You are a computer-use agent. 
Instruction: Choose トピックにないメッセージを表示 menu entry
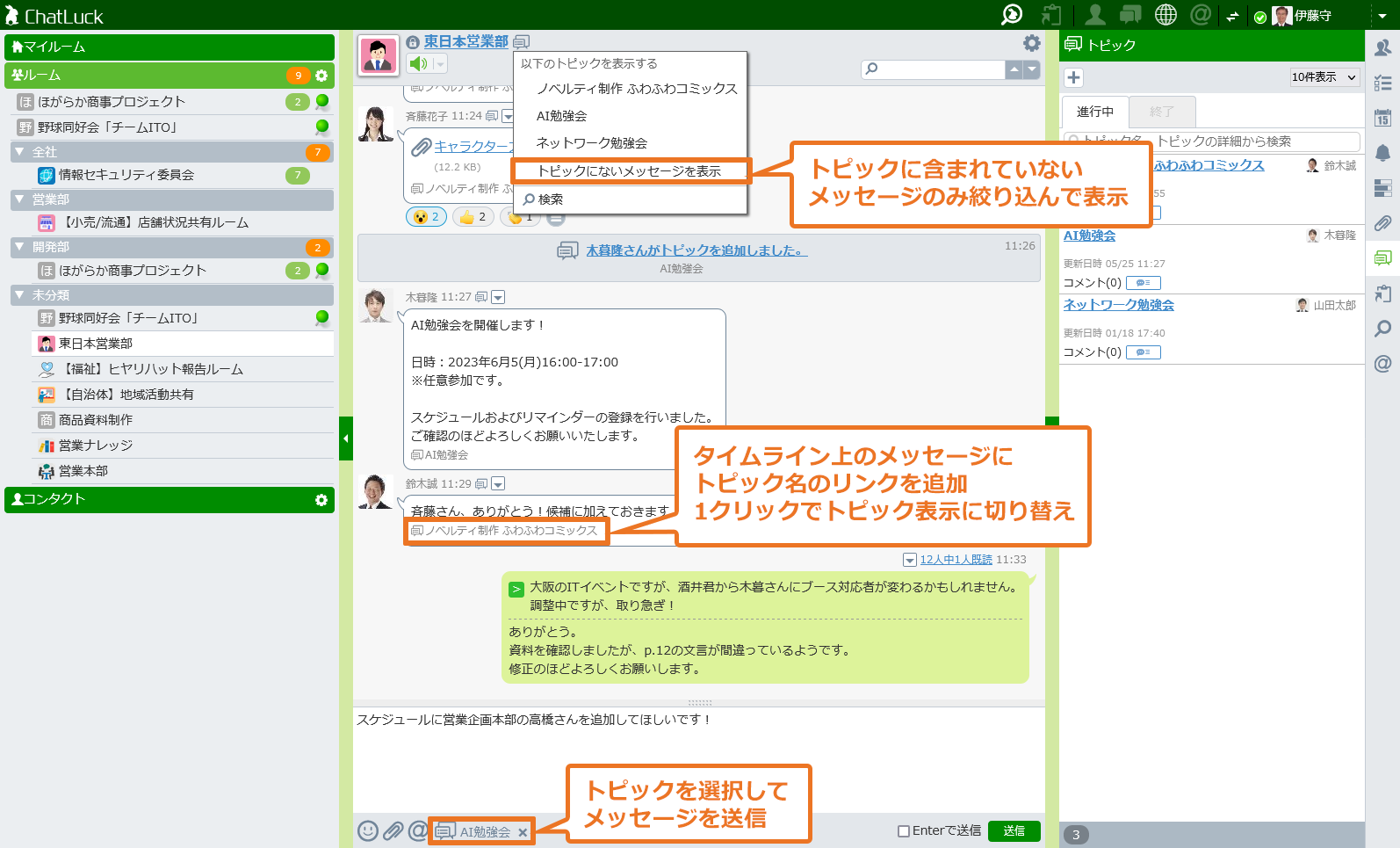(629, 171)
